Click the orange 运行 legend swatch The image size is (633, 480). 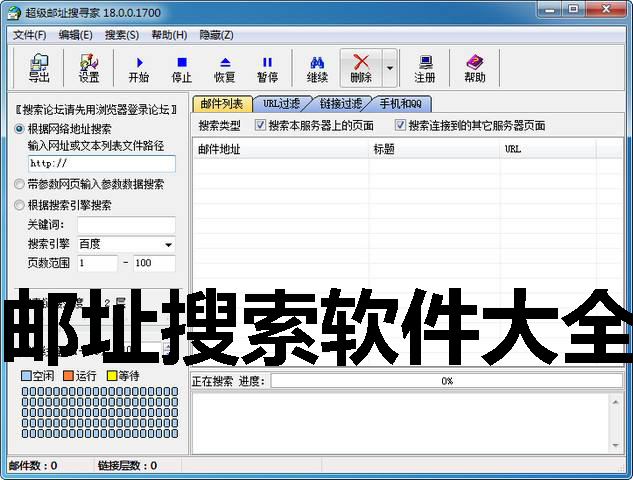pos(68,376)
